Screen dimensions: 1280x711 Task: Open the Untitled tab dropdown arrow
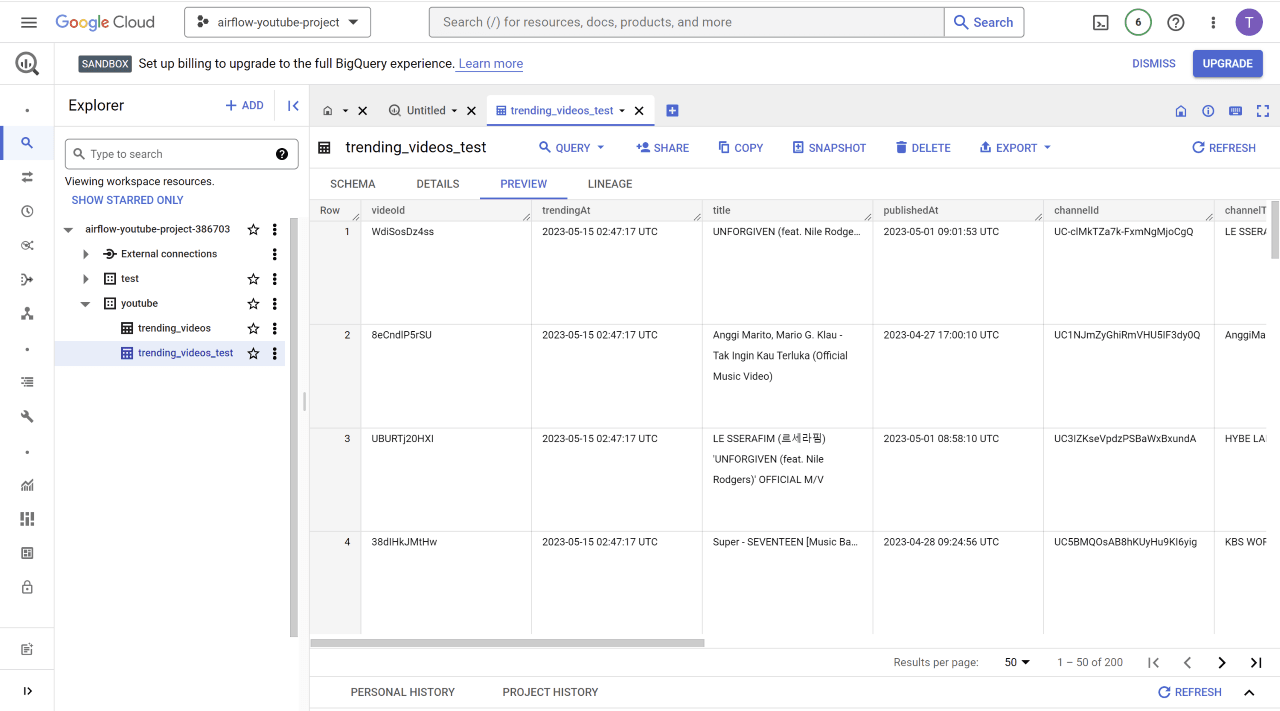(x=454, y=111)
